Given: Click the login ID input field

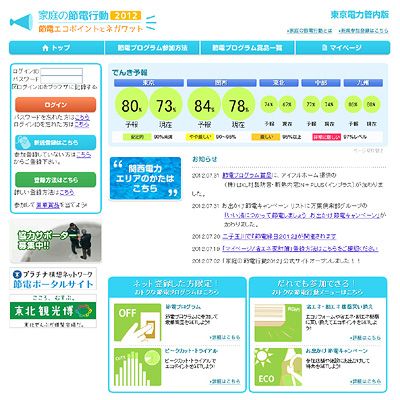Looking at the screenshot, I should (x=62, y=72).
